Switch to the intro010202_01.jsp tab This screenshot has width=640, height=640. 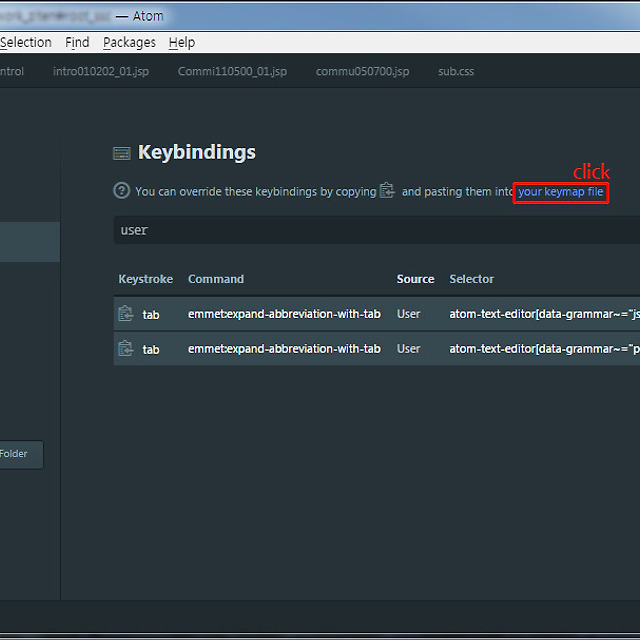click(101, 71)
